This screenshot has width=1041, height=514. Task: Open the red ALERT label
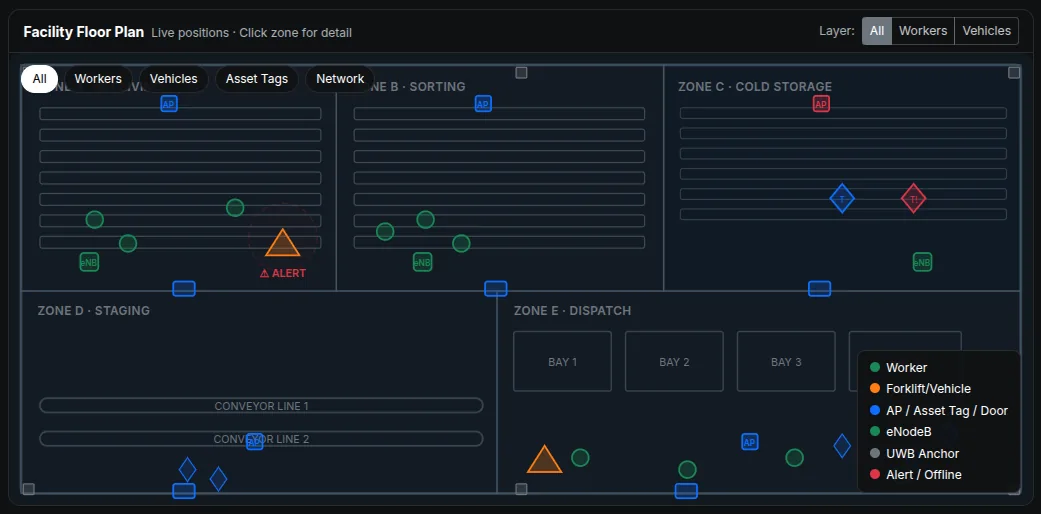[283, 273]
